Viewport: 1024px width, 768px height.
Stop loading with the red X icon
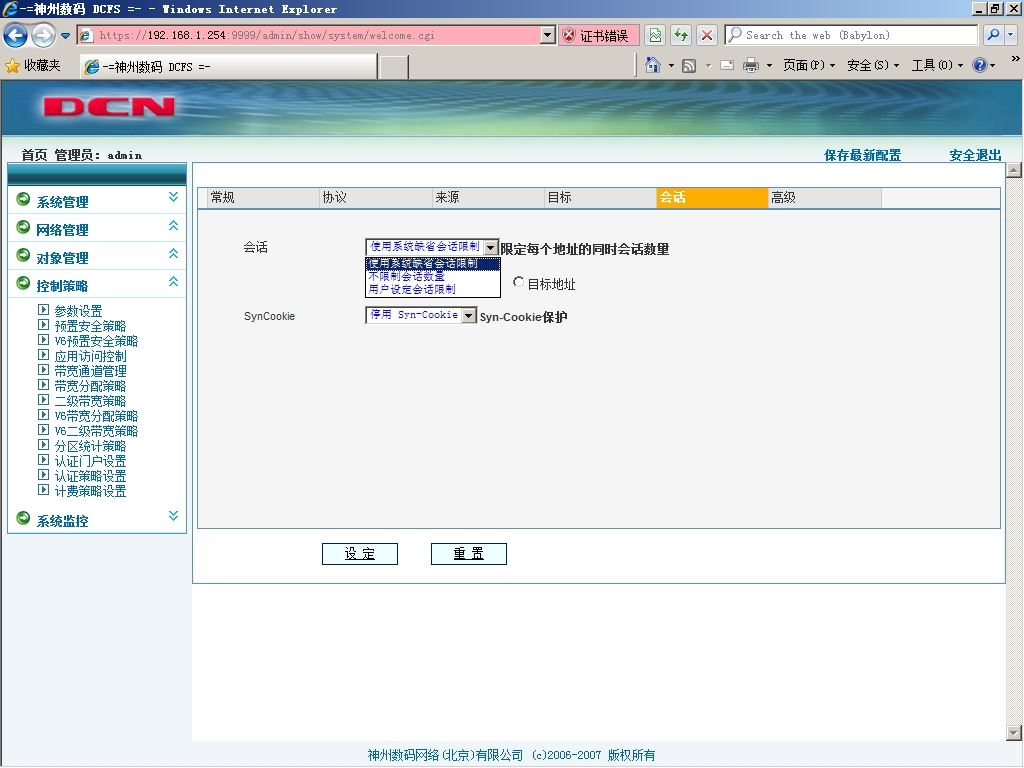click(x=707, y=35)
